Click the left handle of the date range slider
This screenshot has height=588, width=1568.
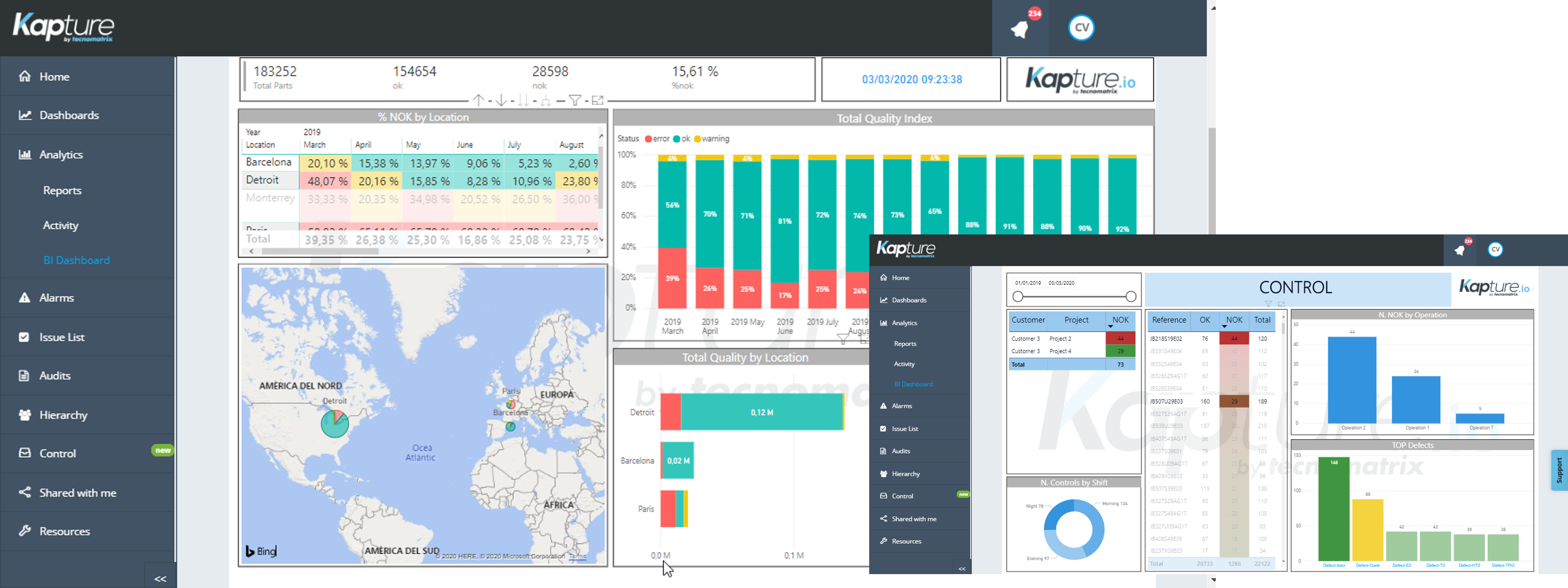click(x=1018, y=296)
